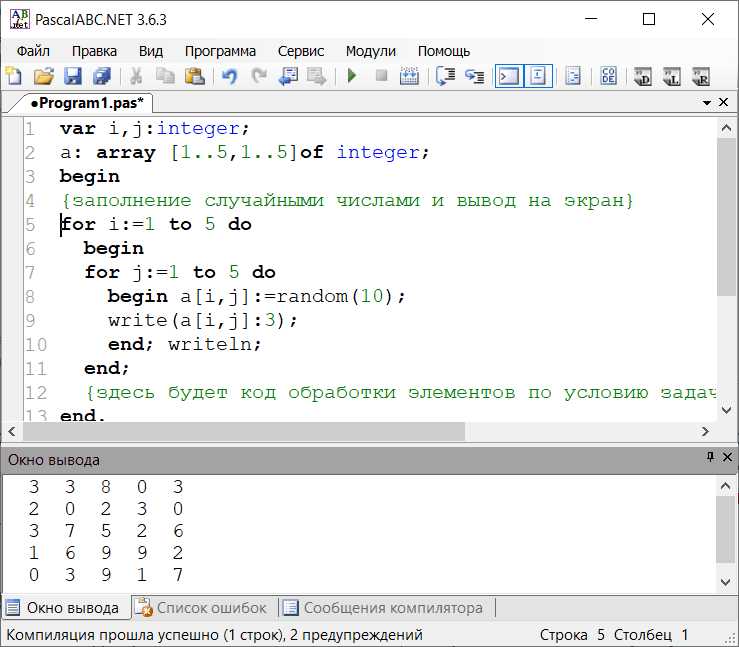The width and height of the screenshot is (739, 647).
Task: Click the code editor scroll-down arrow
Action: point(726,410)
